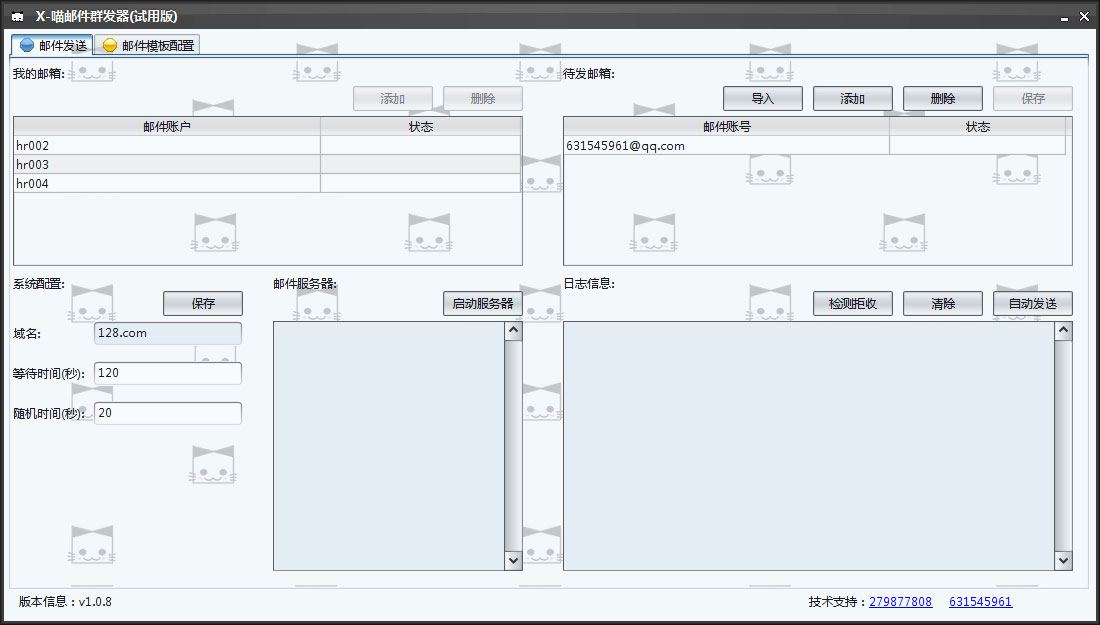1100x625 pixels.
Task: Click the X-喵 app icon in title bar
Action: (x=16, y=15)
